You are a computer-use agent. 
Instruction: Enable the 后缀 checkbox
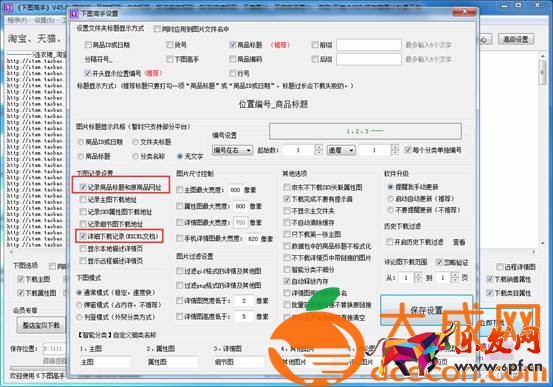[315, 59]
